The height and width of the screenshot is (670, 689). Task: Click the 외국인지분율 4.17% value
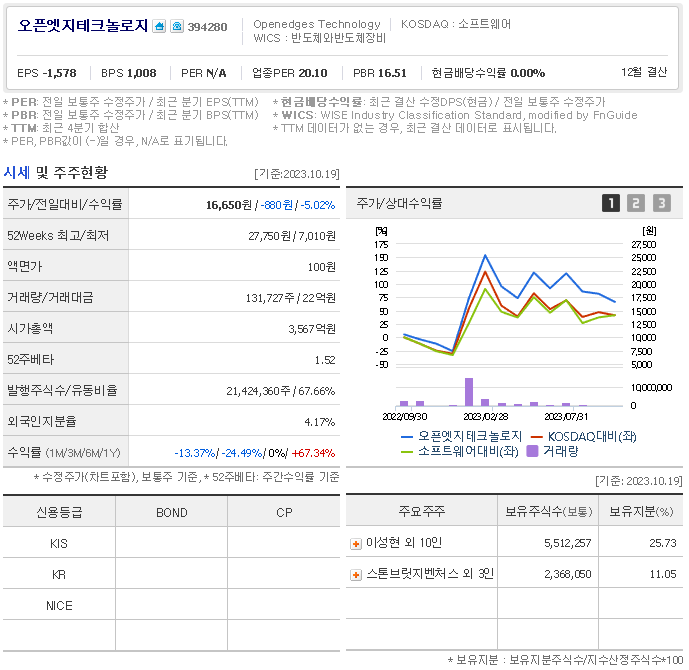tap(320, 422)
